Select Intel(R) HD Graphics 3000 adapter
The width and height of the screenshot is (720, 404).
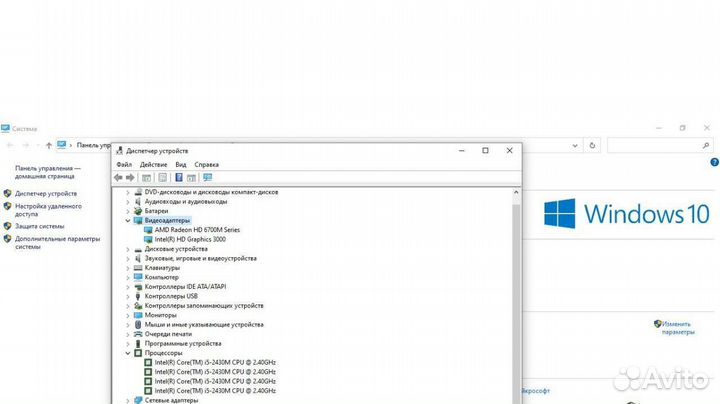[190, 239]
